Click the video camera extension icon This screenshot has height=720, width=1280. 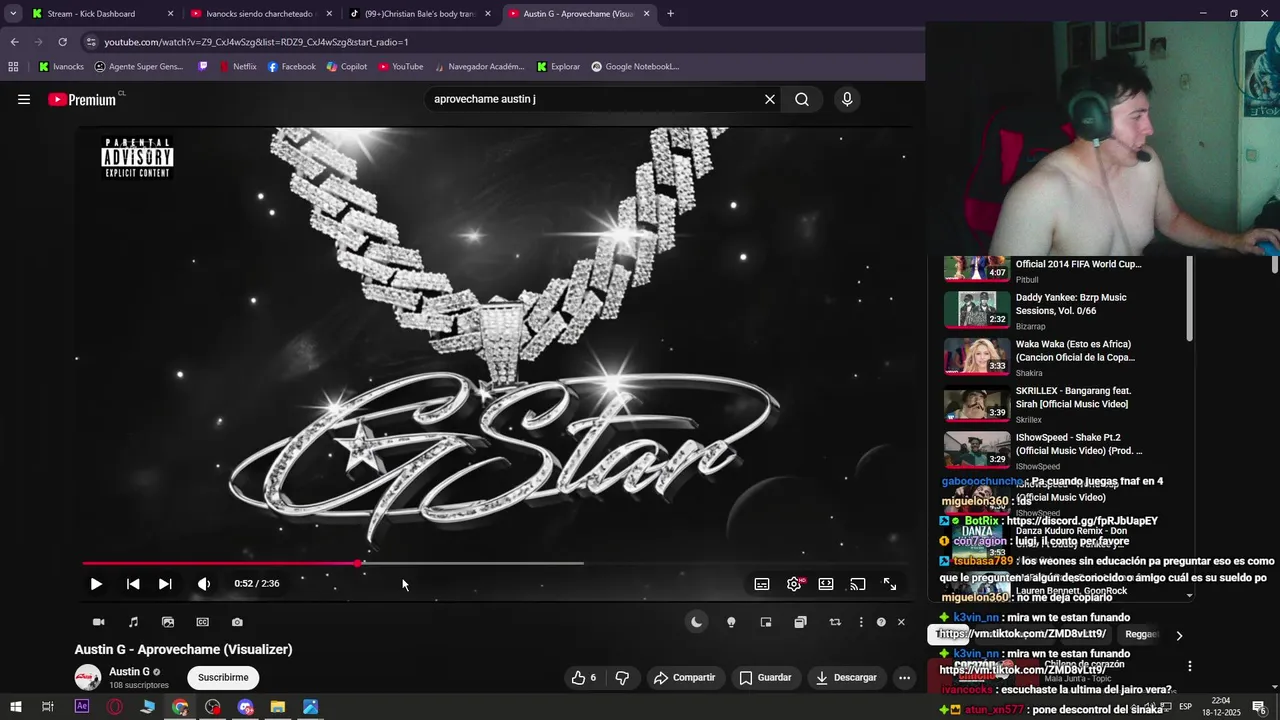pos(99,622)
